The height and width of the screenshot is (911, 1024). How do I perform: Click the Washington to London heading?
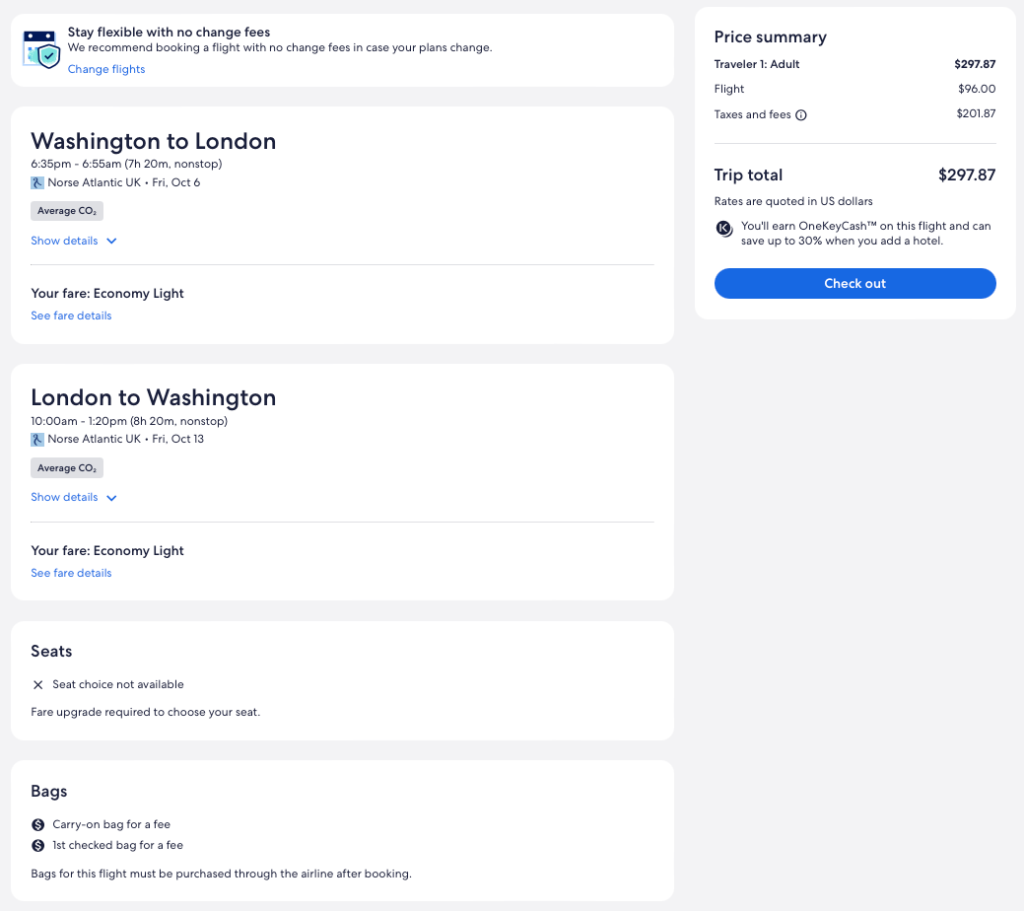153,141
